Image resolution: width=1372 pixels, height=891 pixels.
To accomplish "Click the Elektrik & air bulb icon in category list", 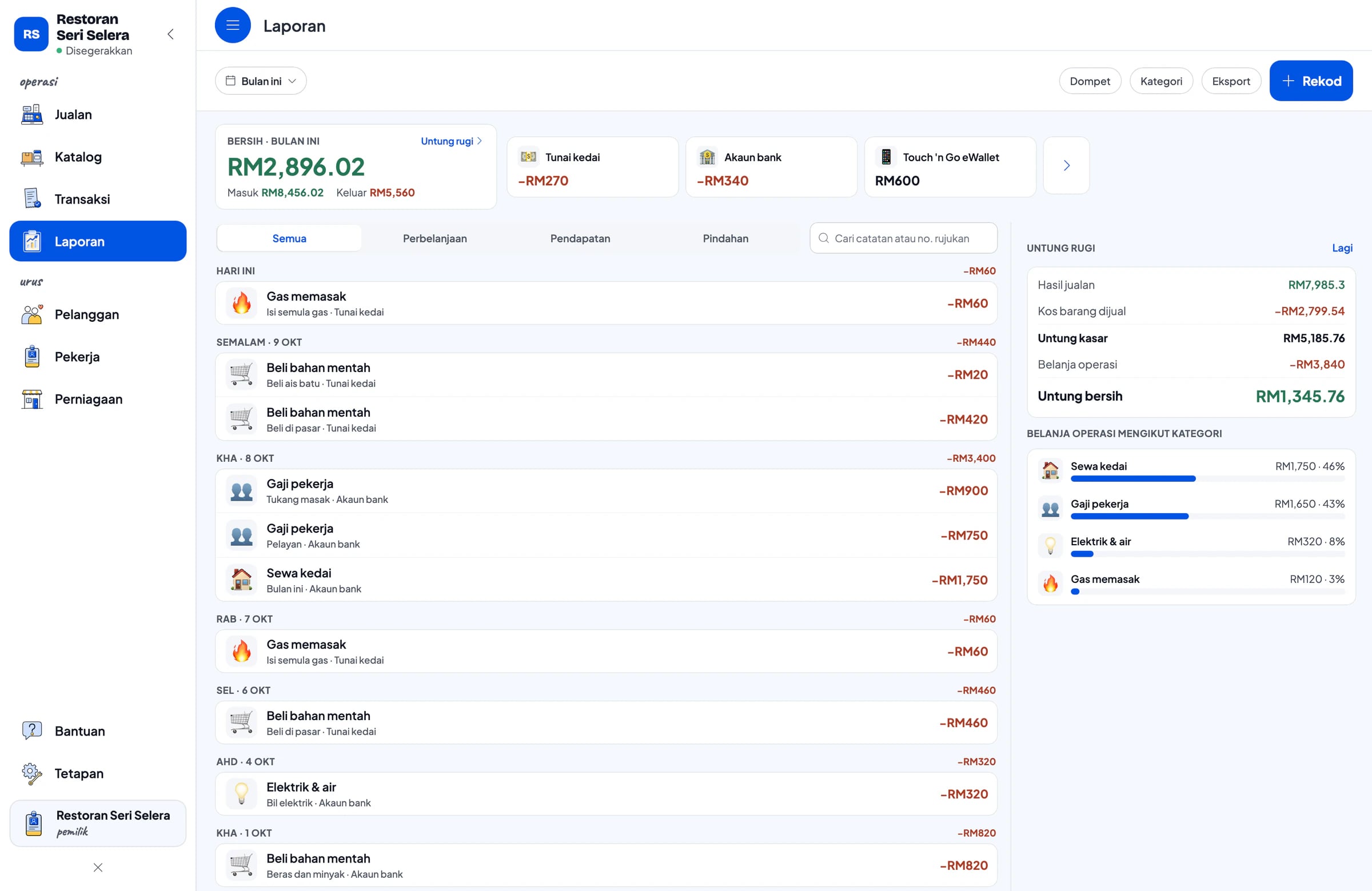I will [x=1050, y=545].
